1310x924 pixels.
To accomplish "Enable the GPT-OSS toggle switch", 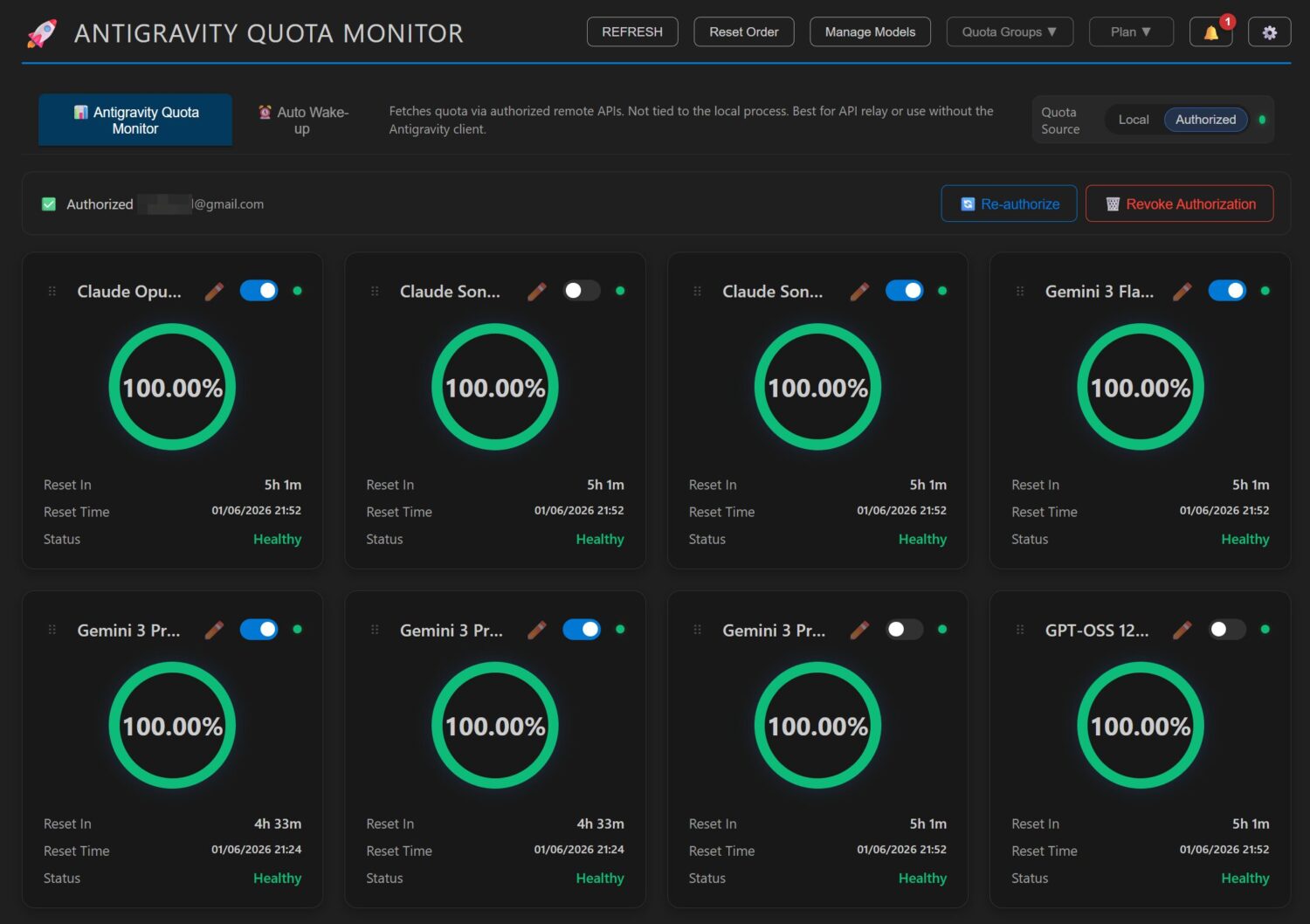I will (1227, 630).
